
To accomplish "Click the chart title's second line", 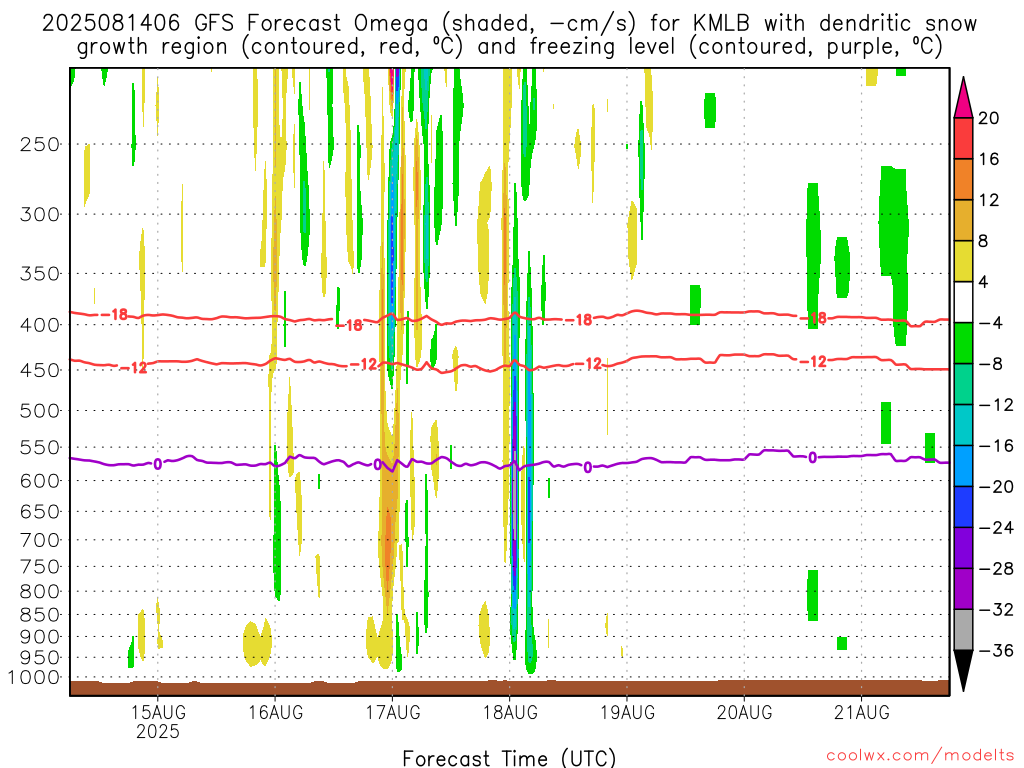I will point(509,47).
